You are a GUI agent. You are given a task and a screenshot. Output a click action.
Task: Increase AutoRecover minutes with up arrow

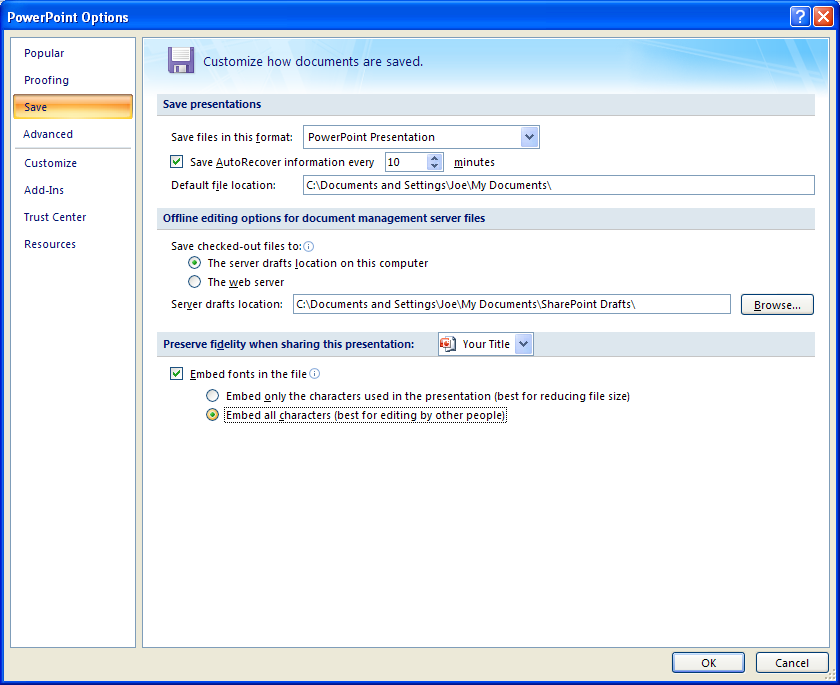(x=434, y=158)
